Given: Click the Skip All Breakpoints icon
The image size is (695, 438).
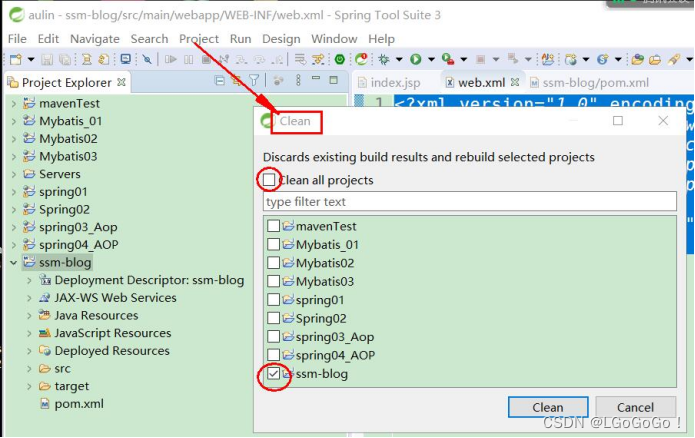Looking at the screenshot, I should tap(147, 59).
